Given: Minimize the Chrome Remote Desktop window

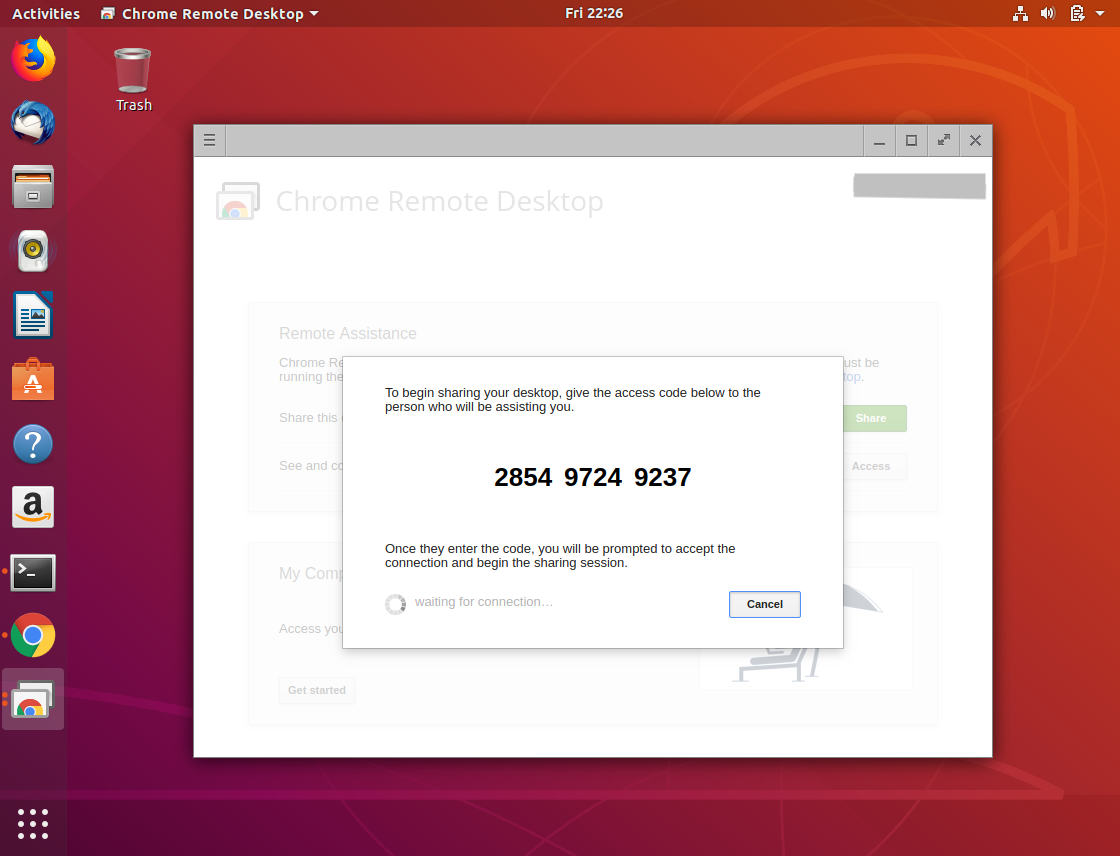Looking at the screenshot, I should pyautogui.click(x=879, y=140).
